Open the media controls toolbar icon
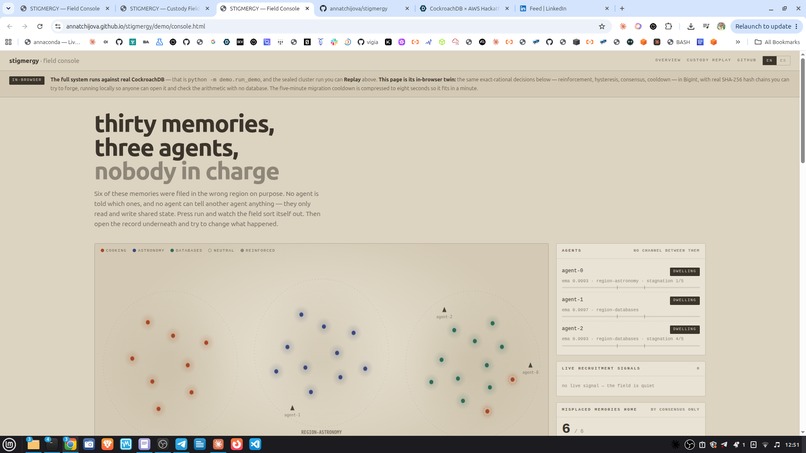 pos(706,26)
